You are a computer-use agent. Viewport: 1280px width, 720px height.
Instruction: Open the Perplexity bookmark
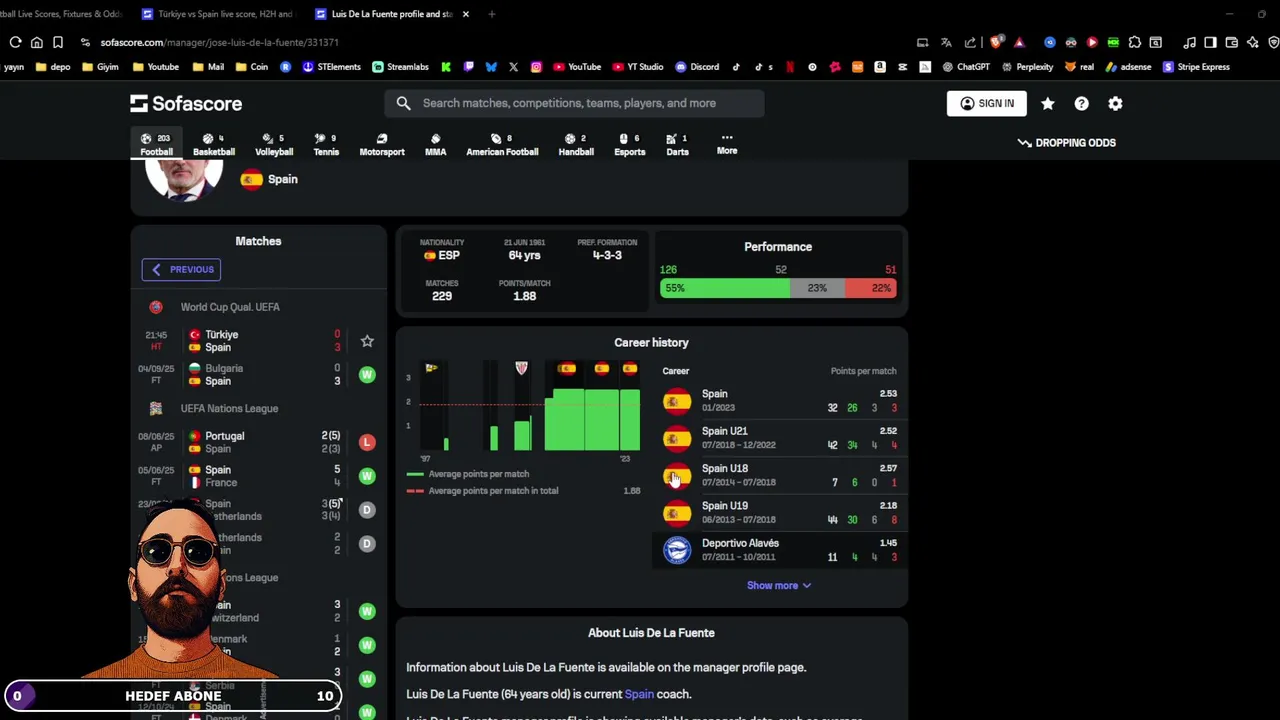(1027, 67)
